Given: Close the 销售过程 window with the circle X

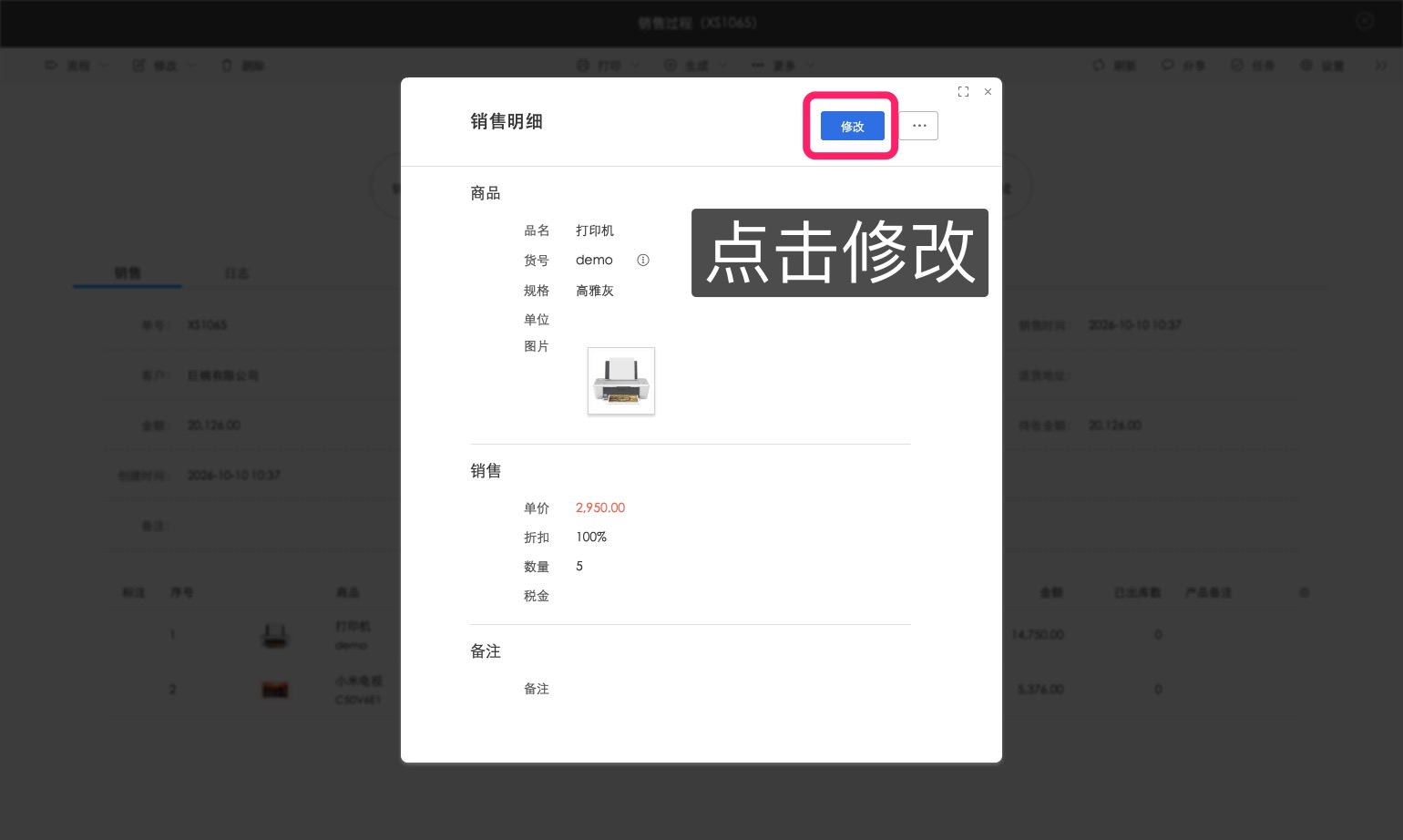Looking at the screenshot, I should click(x=1365, y=22).
